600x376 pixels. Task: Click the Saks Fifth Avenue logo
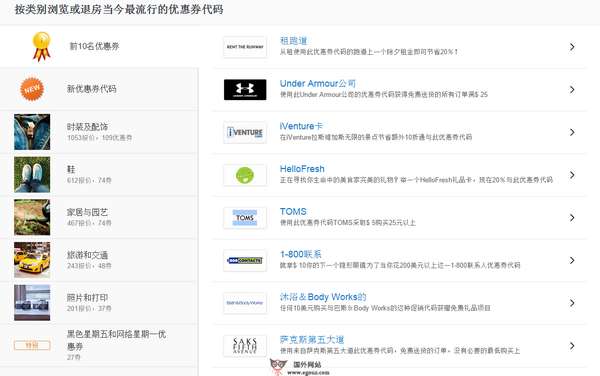pyautogui.click(x=245, y=346)
